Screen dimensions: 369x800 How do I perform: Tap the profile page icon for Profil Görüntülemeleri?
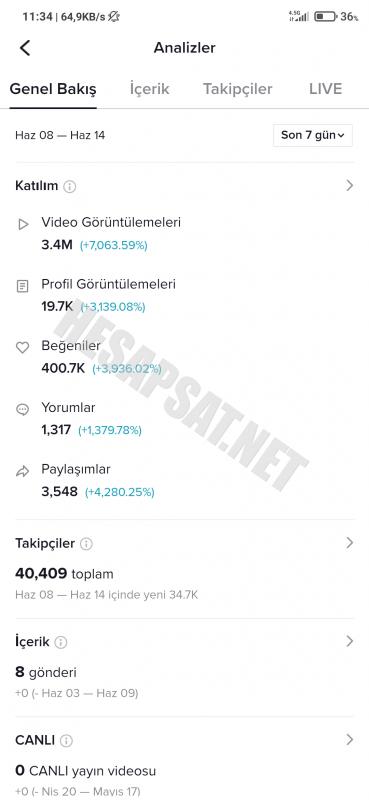coord(22,286)
